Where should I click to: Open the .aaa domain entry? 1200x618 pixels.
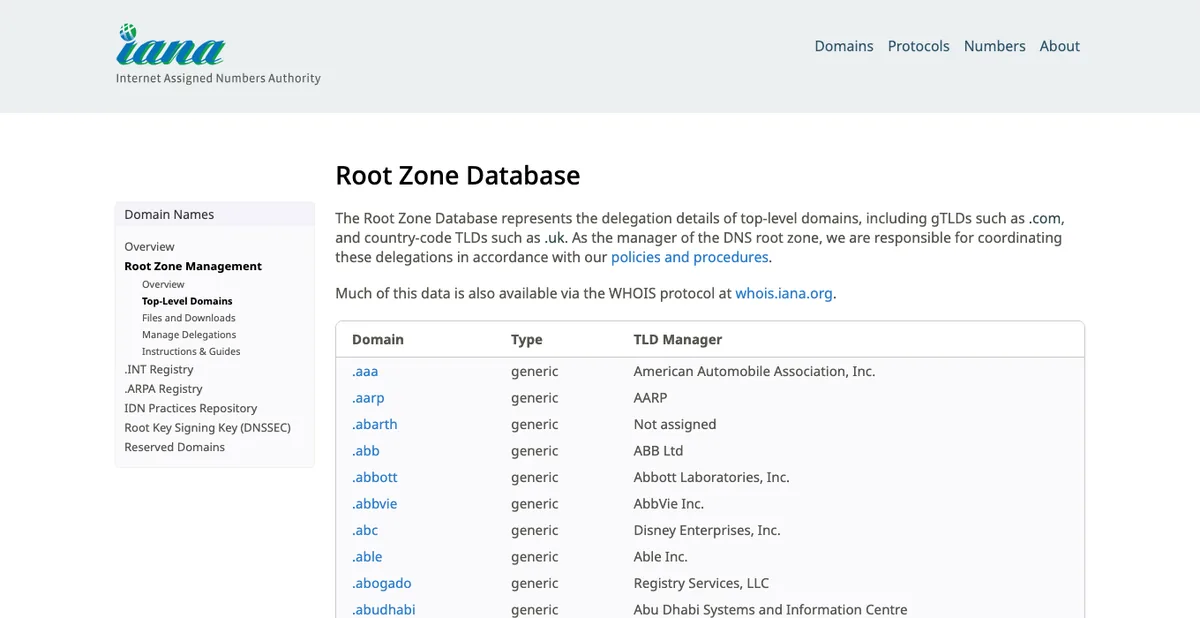365,371
